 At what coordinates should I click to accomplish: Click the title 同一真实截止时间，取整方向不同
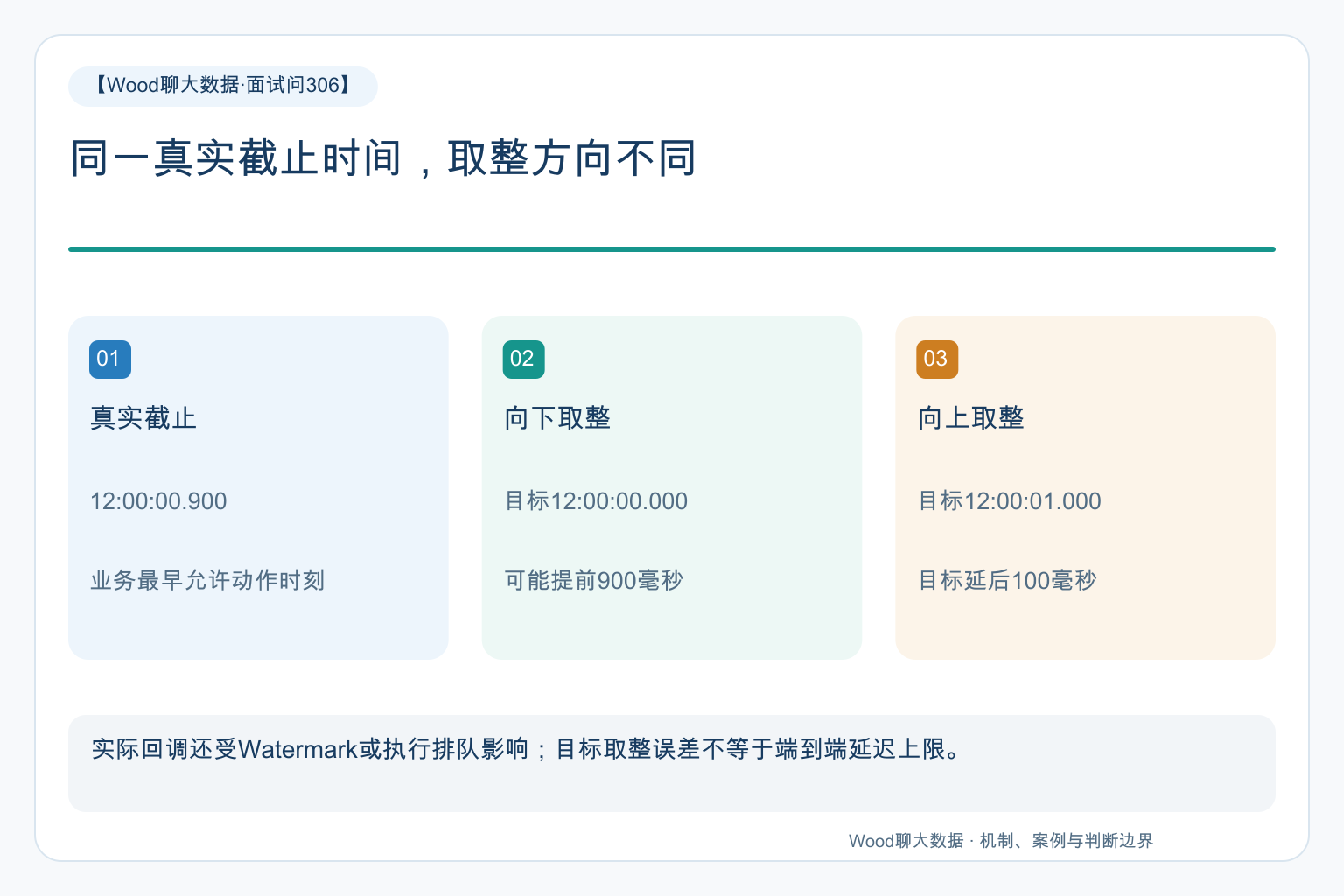(383, 158)
